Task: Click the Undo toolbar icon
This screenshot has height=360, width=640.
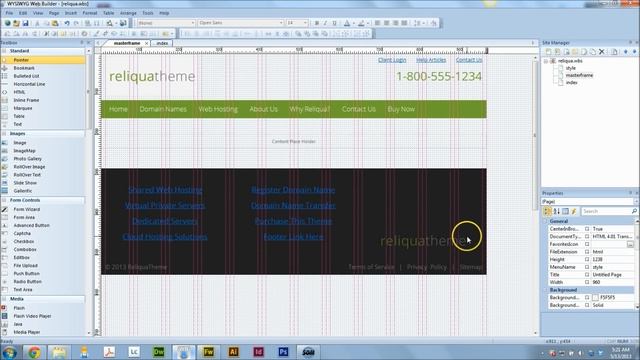Action: [67, 23]
